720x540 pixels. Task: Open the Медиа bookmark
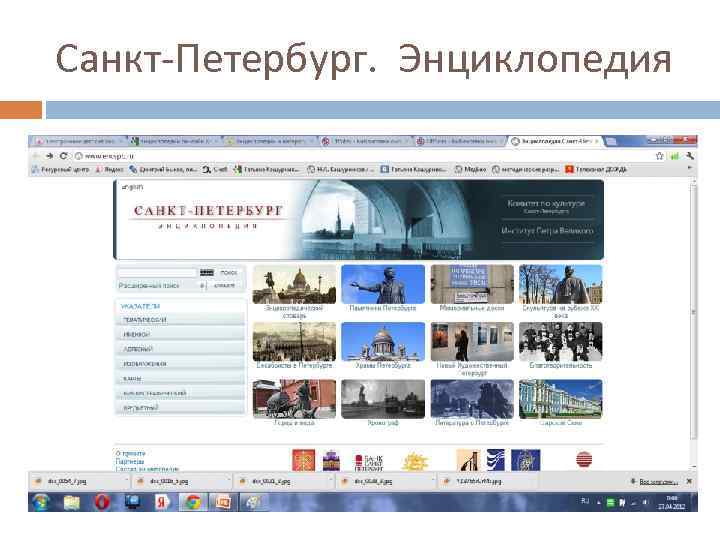pyautogui.click(x=470, y=169)
